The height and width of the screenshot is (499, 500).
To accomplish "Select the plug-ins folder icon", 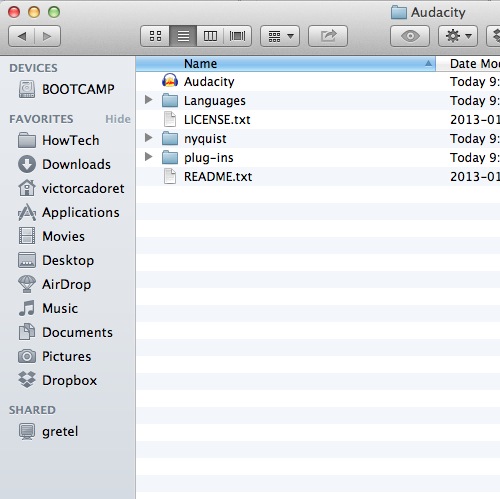I will pos(170,158).
